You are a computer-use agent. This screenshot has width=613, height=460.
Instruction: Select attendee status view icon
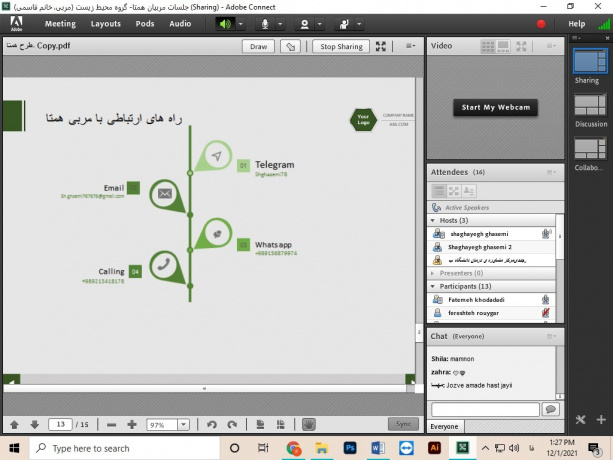click(469, 191)
